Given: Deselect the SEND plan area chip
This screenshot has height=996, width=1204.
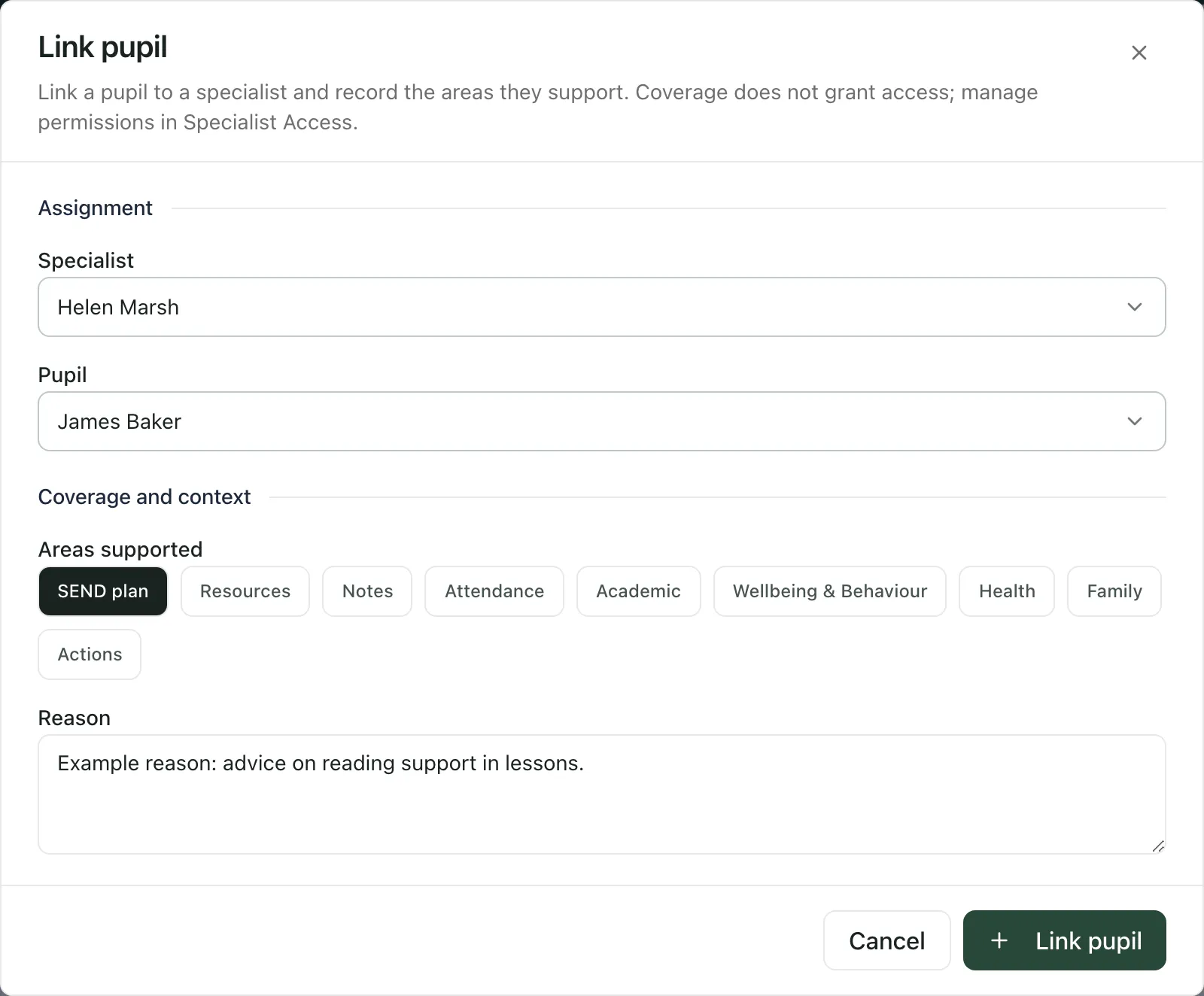Looking at the screenshot, I should [102, 591].
